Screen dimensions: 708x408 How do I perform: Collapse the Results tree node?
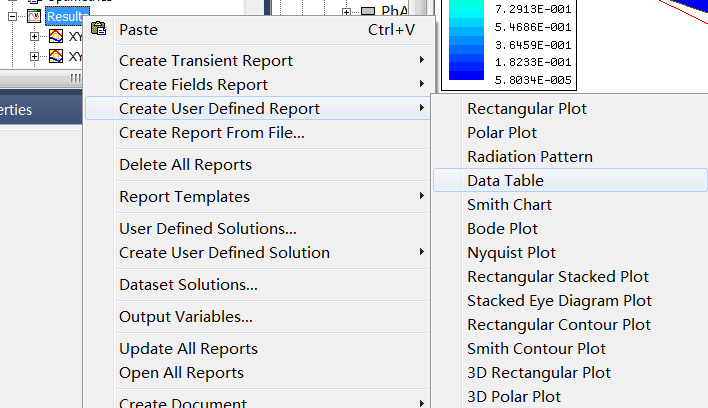point(13,17)
